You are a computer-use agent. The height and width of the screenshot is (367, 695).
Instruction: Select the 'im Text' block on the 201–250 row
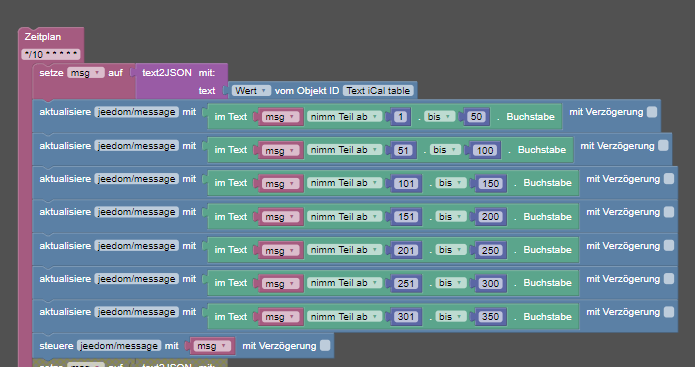coord(230,250)
